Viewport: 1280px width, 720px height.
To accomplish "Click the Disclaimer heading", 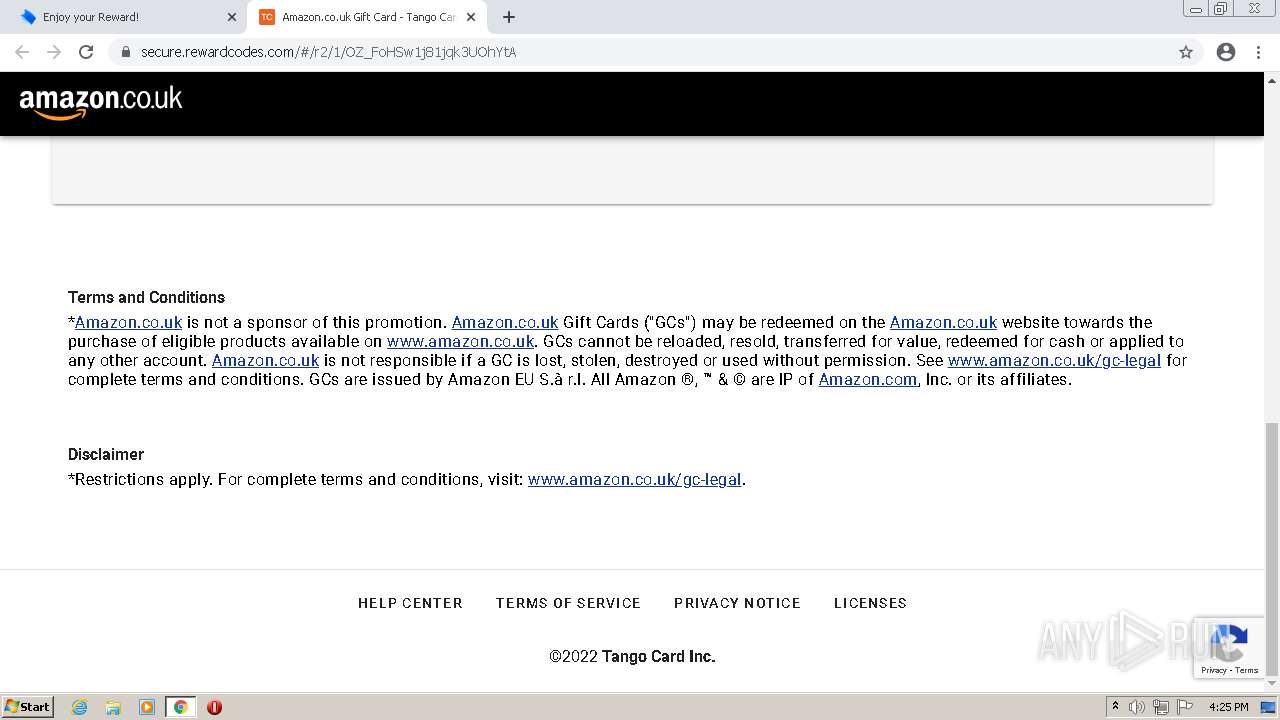I will [106, 454].
